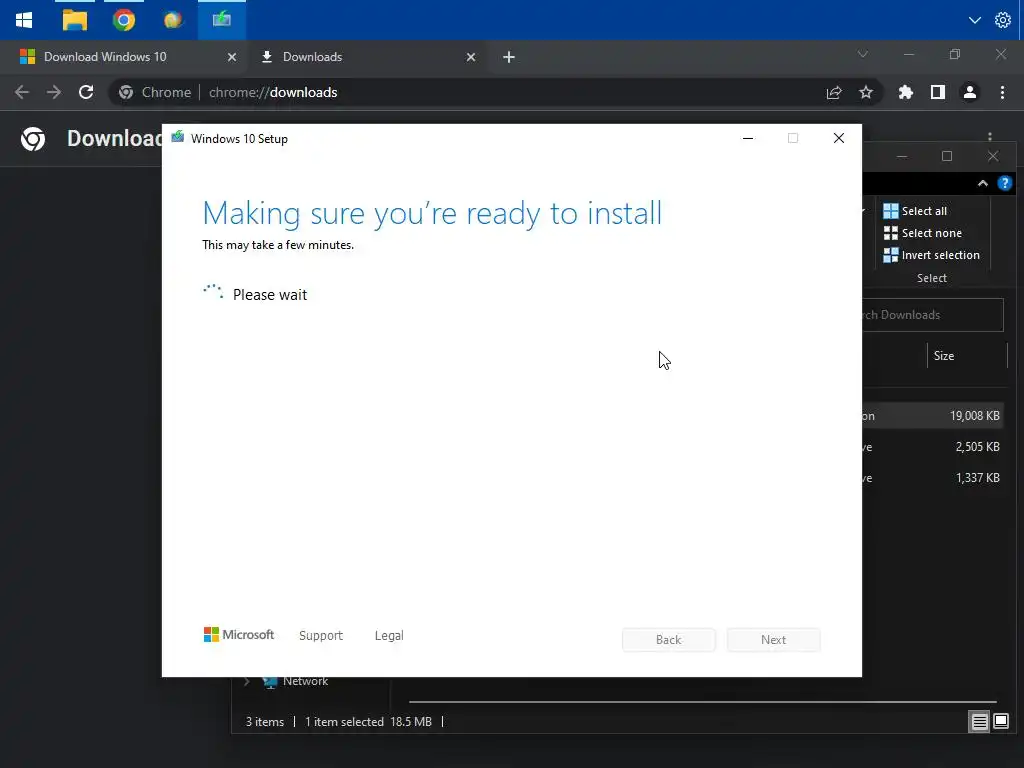
Task: Open Chrome three-dot menu
Action: [x=1002, y=92]
